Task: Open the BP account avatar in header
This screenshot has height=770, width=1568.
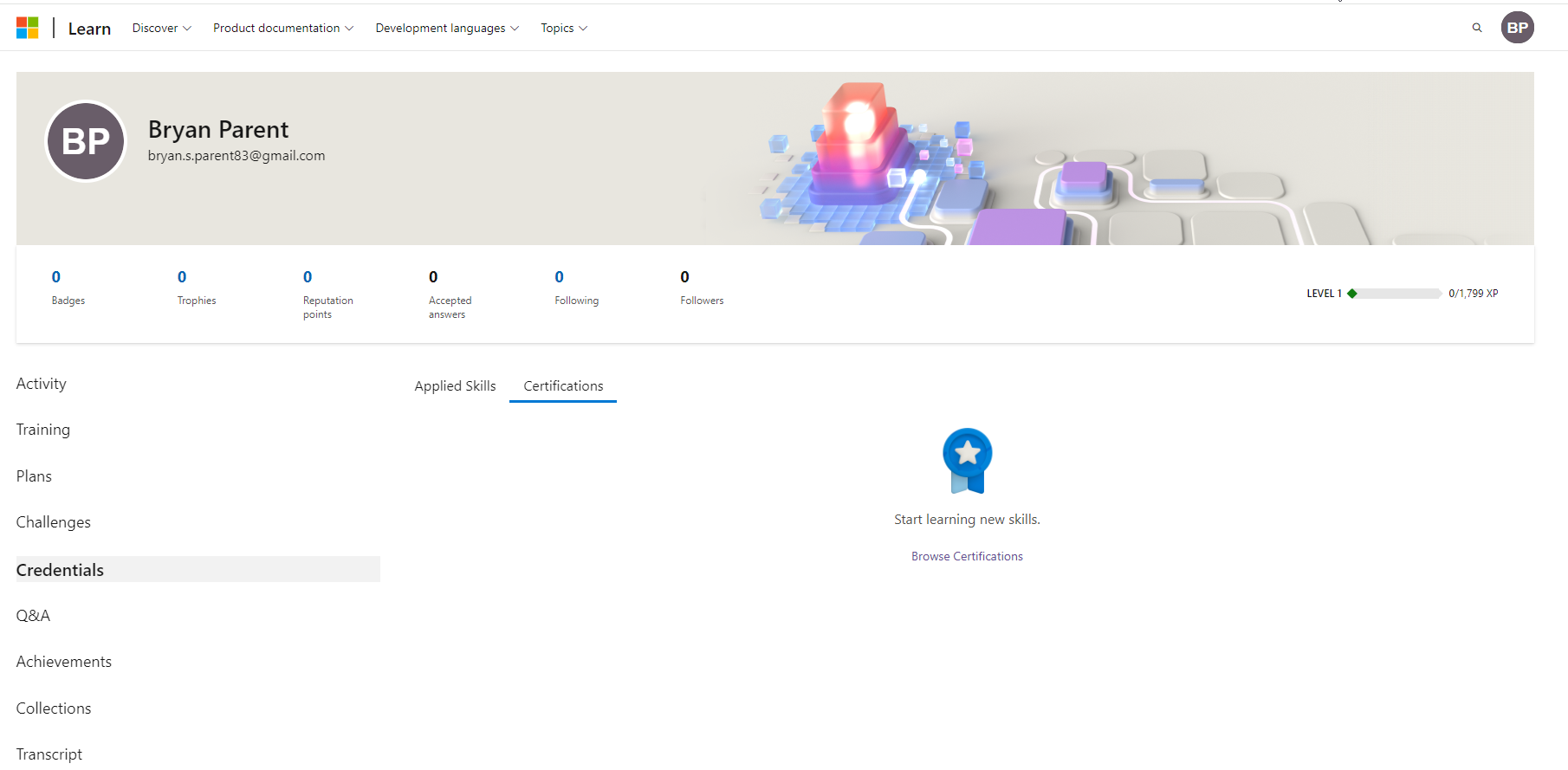Action: point(1518,28)
